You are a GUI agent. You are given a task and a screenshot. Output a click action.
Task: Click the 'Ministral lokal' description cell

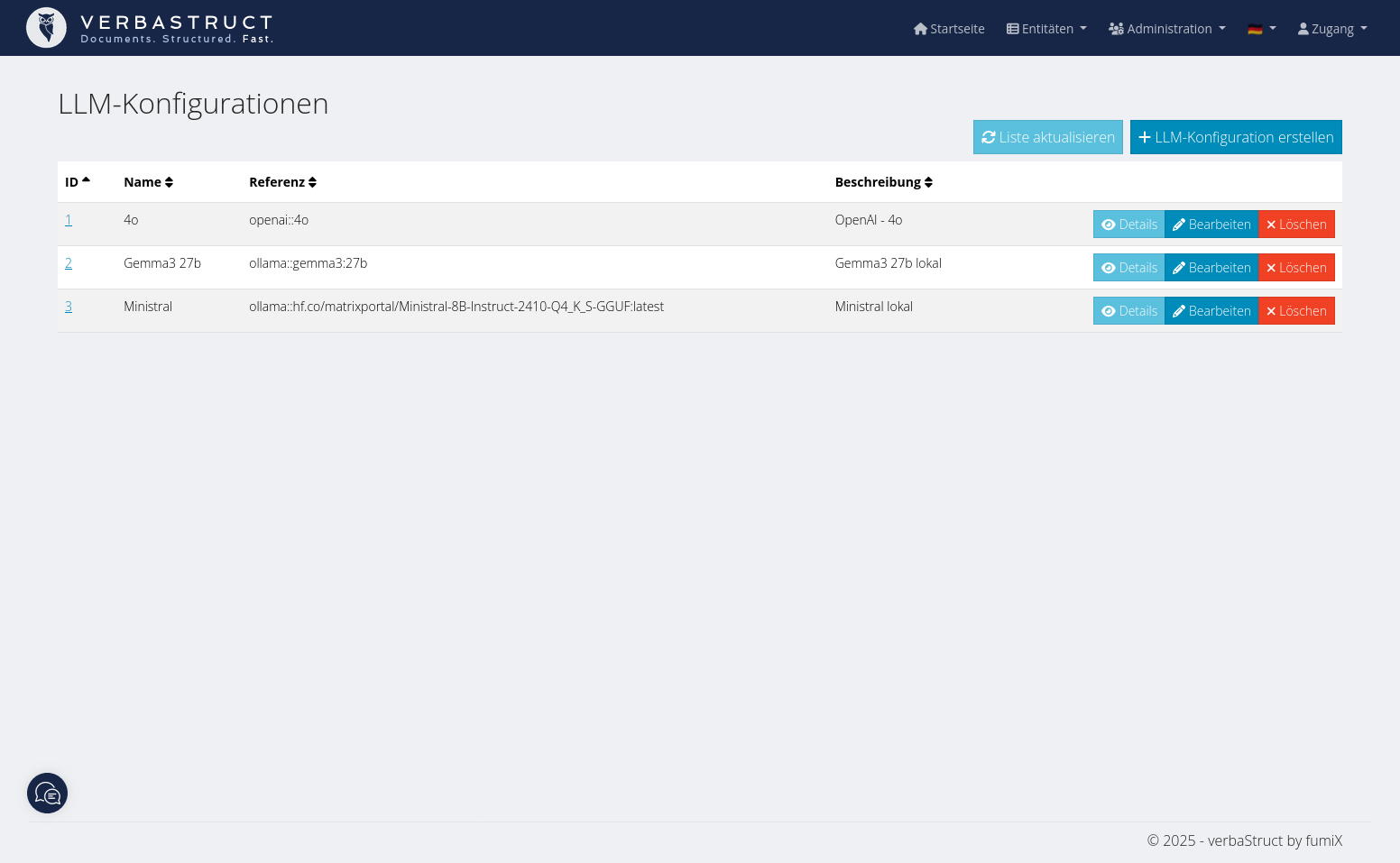point(874,307)
